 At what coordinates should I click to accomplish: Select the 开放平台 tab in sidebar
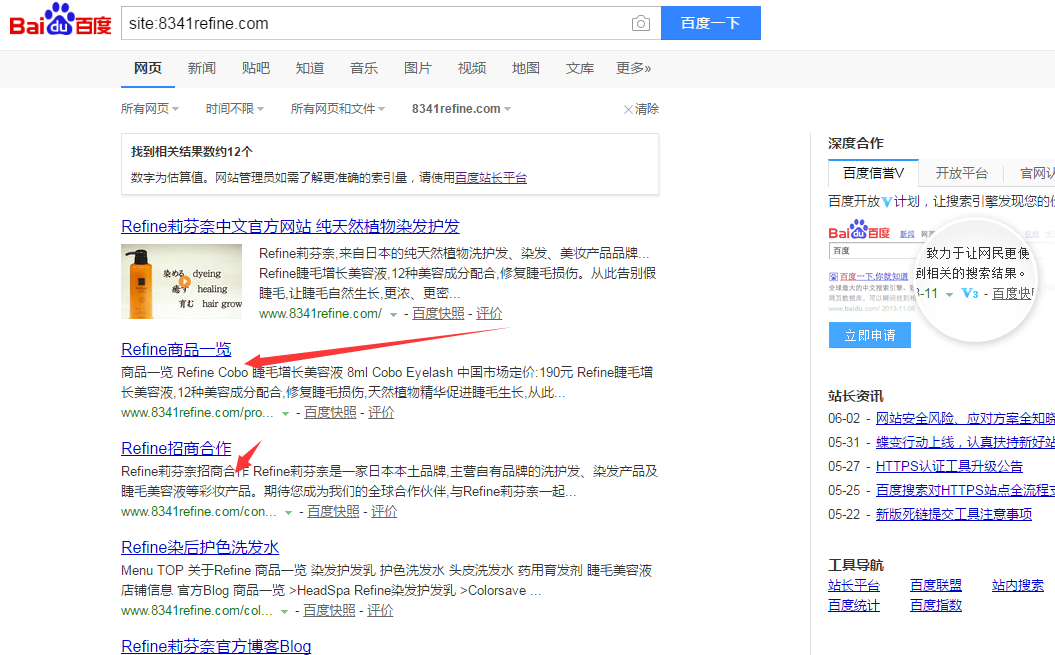[x=961, y=173]
